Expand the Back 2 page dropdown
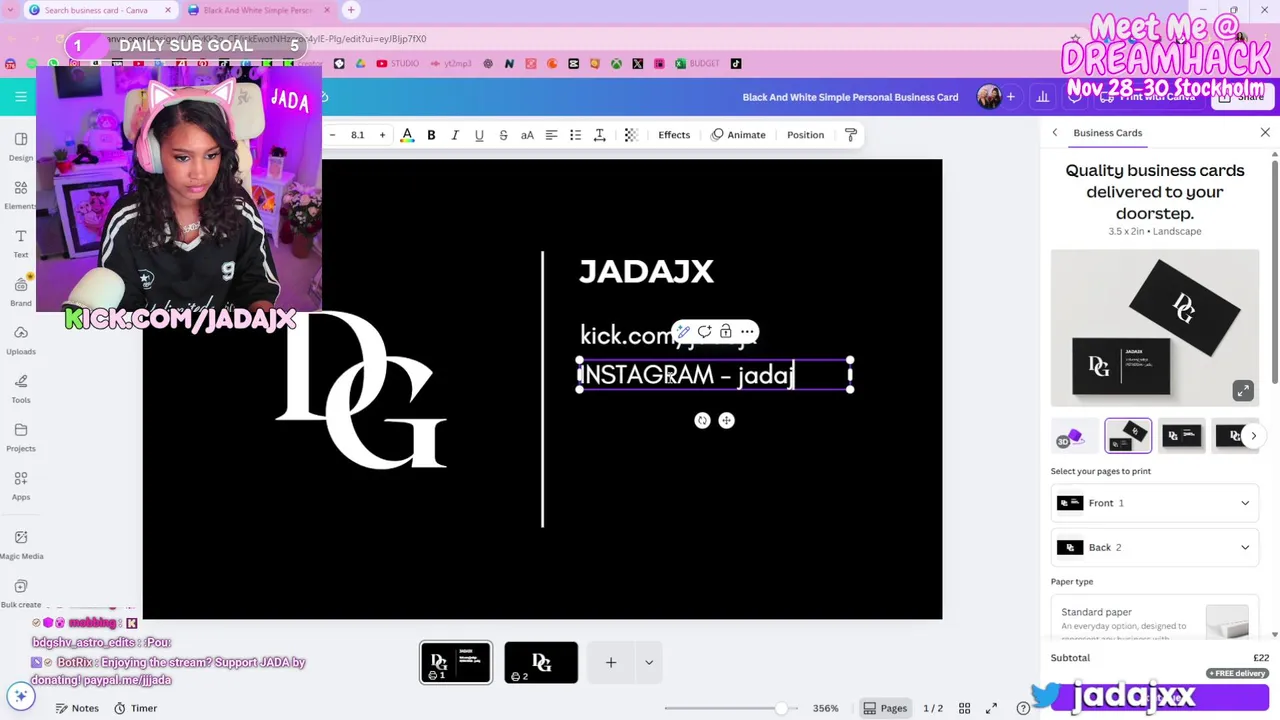This screenshot has height=720, width=1280. [1155, 547]
